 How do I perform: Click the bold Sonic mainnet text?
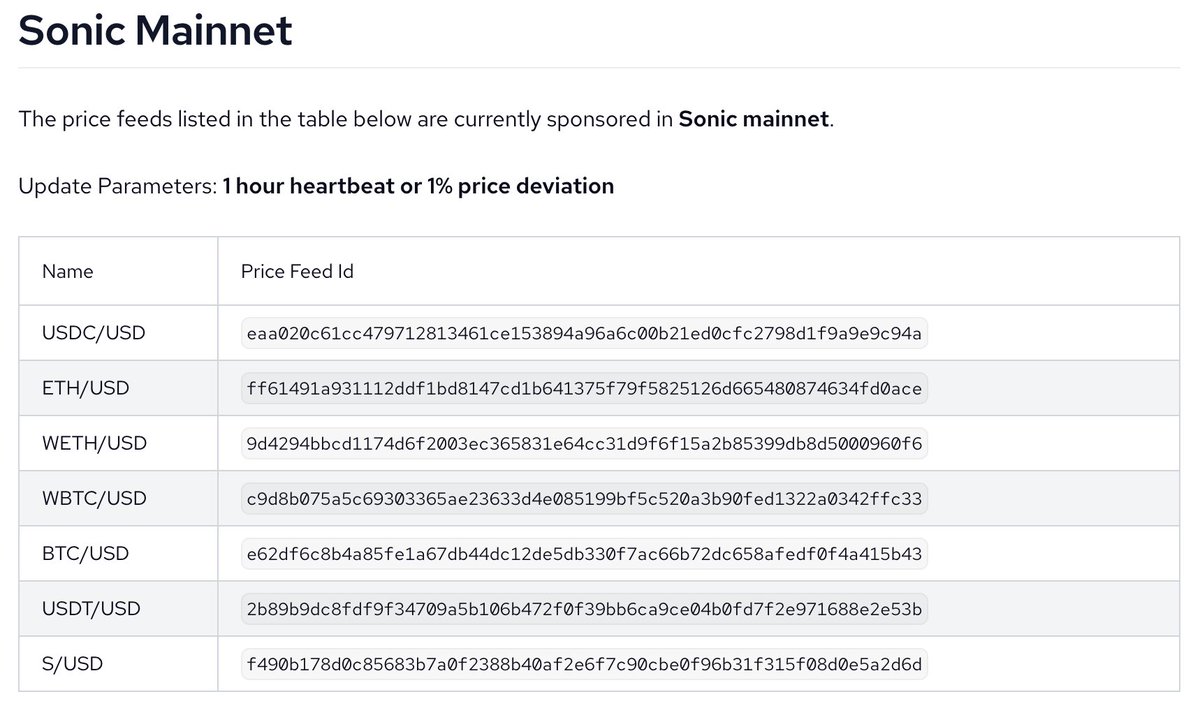754,119
